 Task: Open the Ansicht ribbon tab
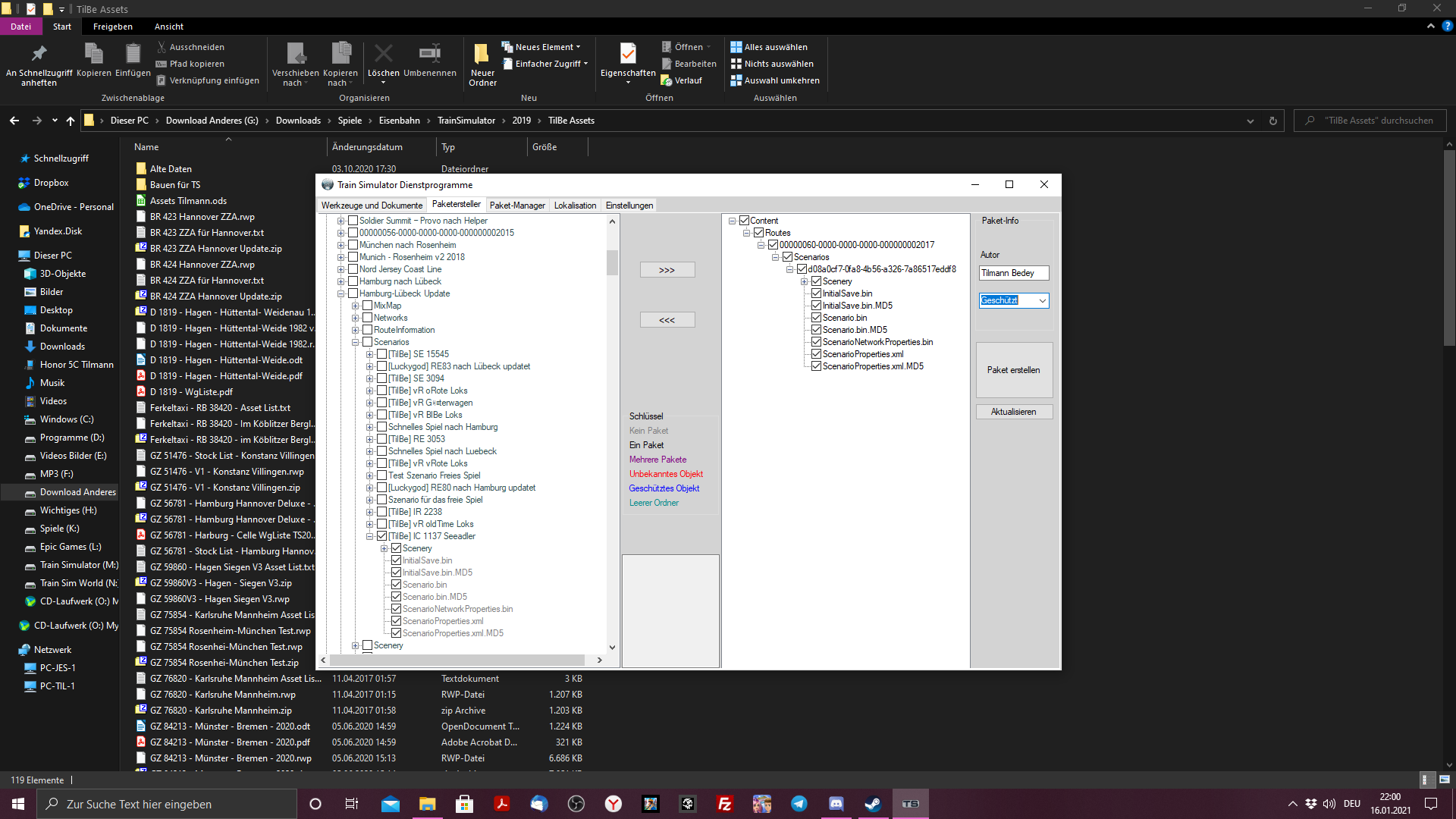pos(168,27)
